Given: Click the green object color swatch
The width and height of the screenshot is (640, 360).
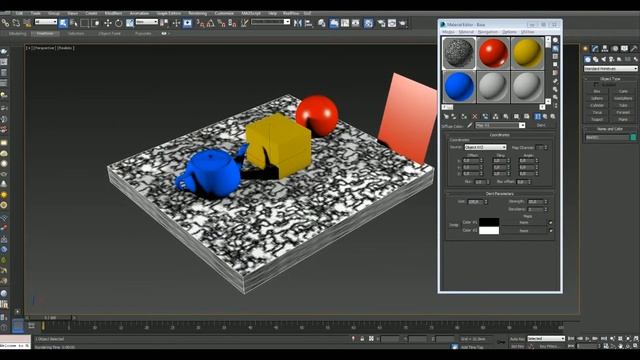Looking at the screenshot, I should tap(633, 138).
